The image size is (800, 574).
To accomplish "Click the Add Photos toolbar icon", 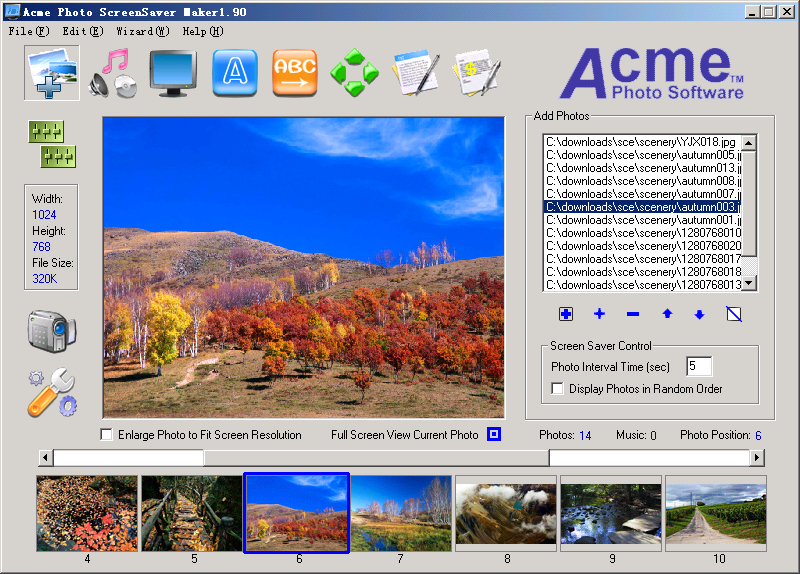I will 52,73.
